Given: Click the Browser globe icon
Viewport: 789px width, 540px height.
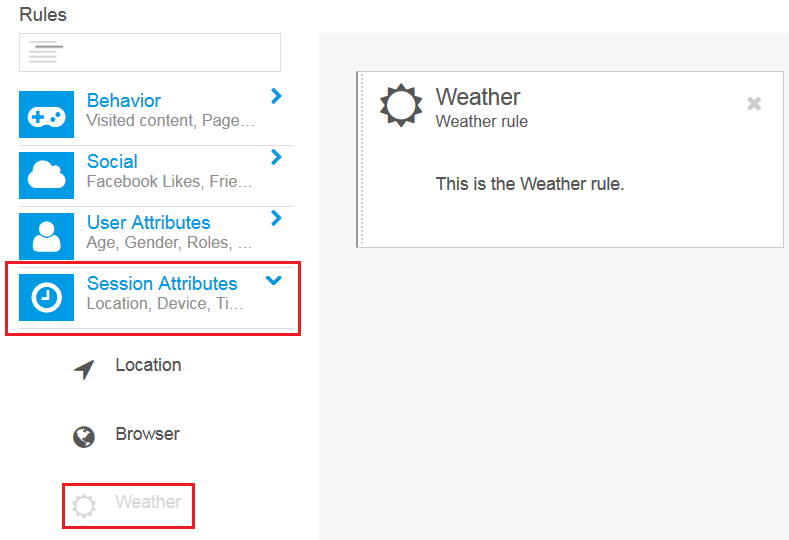Looking at the screenshot, I should [x=84, y=437].
